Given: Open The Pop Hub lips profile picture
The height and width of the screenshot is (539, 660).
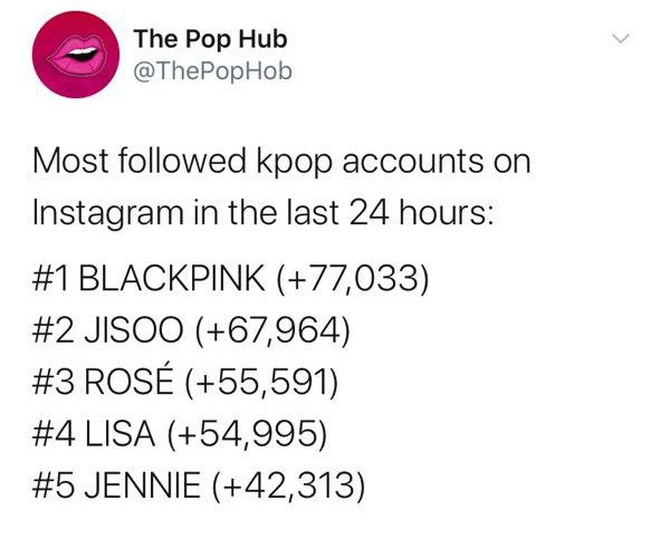Looking at the screenshot, I should 76,55.
